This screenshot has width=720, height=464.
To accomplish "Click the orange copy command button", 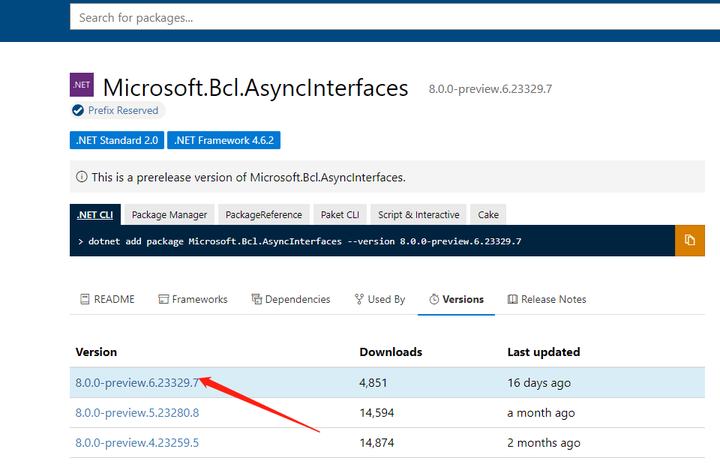I will pyautogui.click(x=690, y=241).
